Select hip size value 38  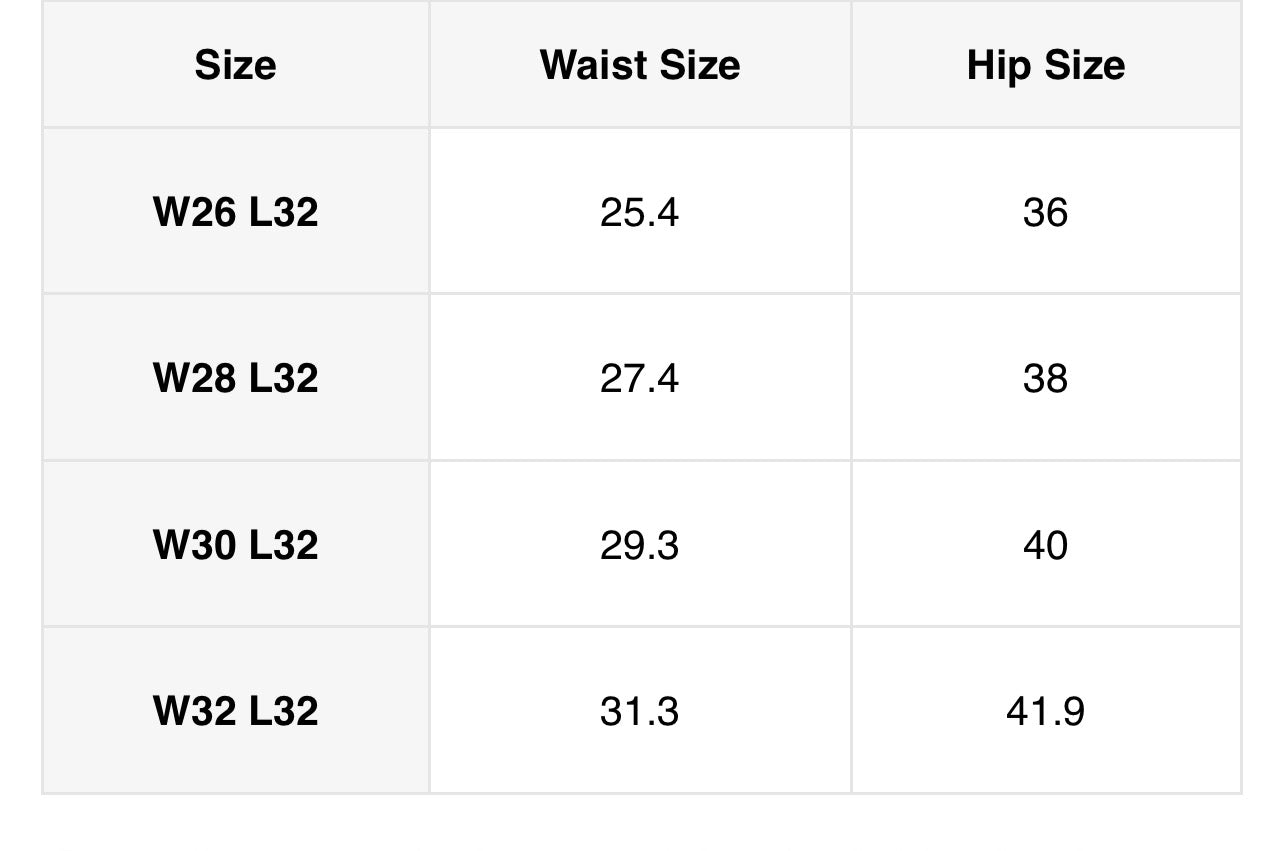1045,378
